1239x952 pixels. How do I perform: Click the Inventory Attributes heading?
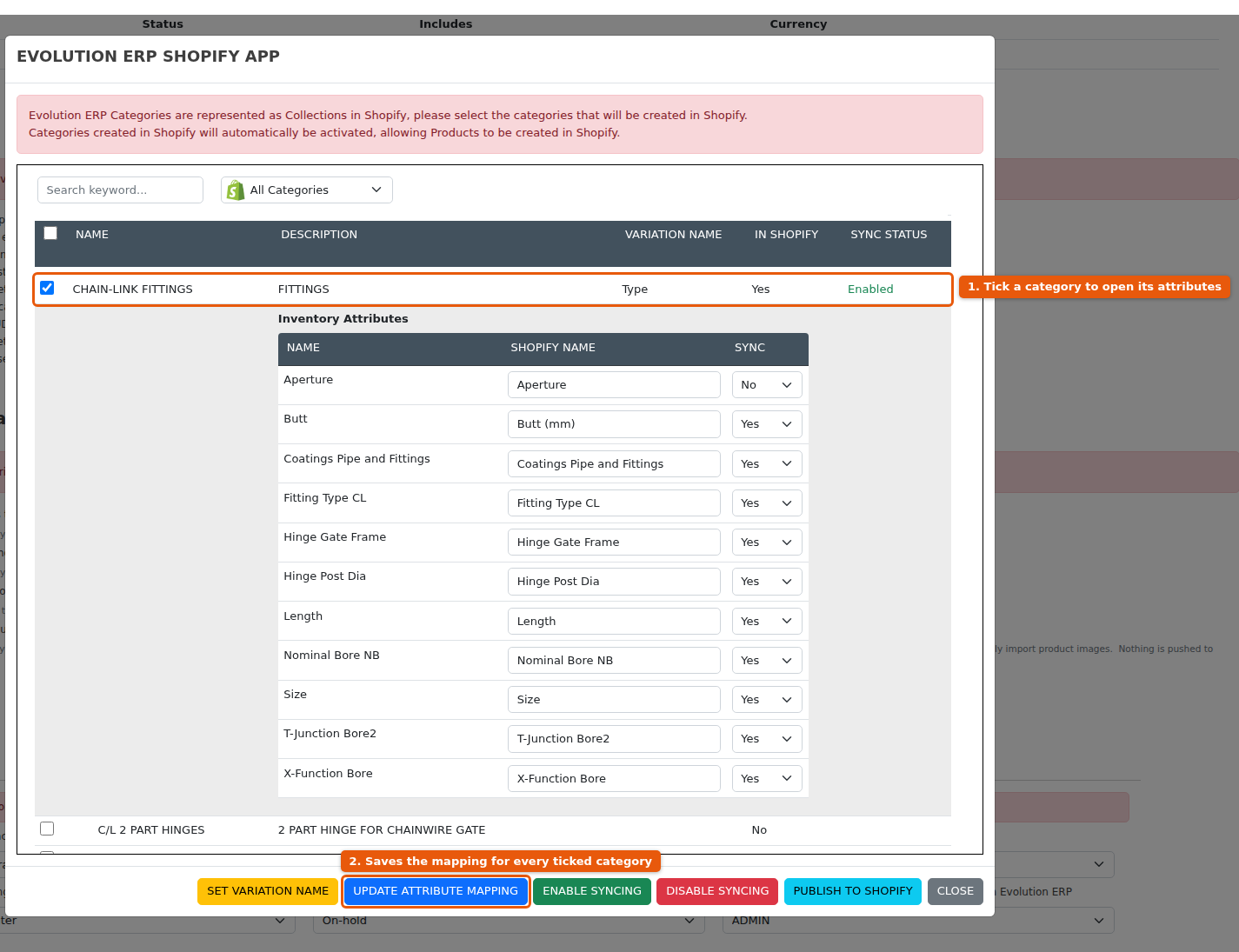click(343, 319)
